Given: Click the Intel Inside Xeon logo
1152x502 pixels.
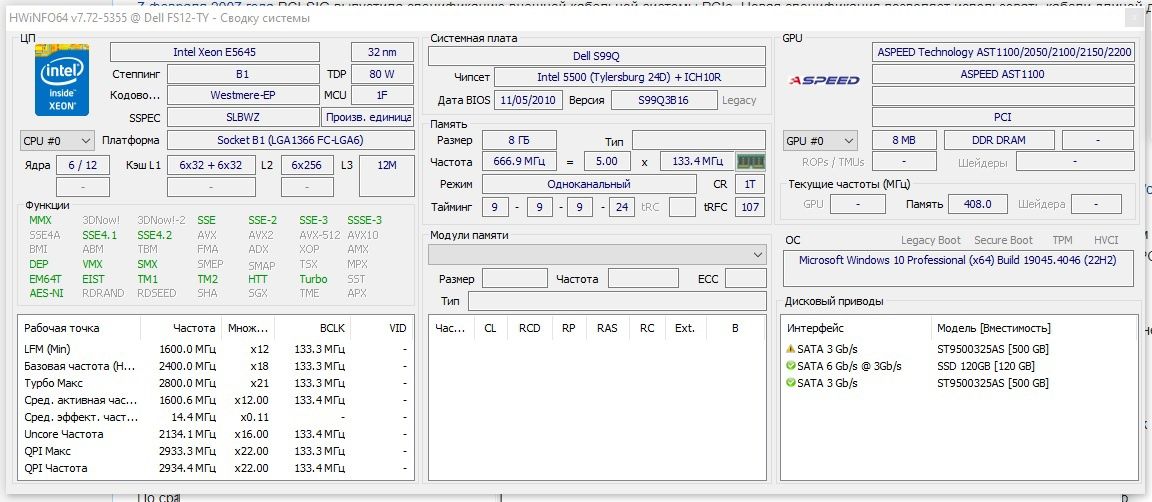Looking at the screenshot, I should click(x=62, y=80).
